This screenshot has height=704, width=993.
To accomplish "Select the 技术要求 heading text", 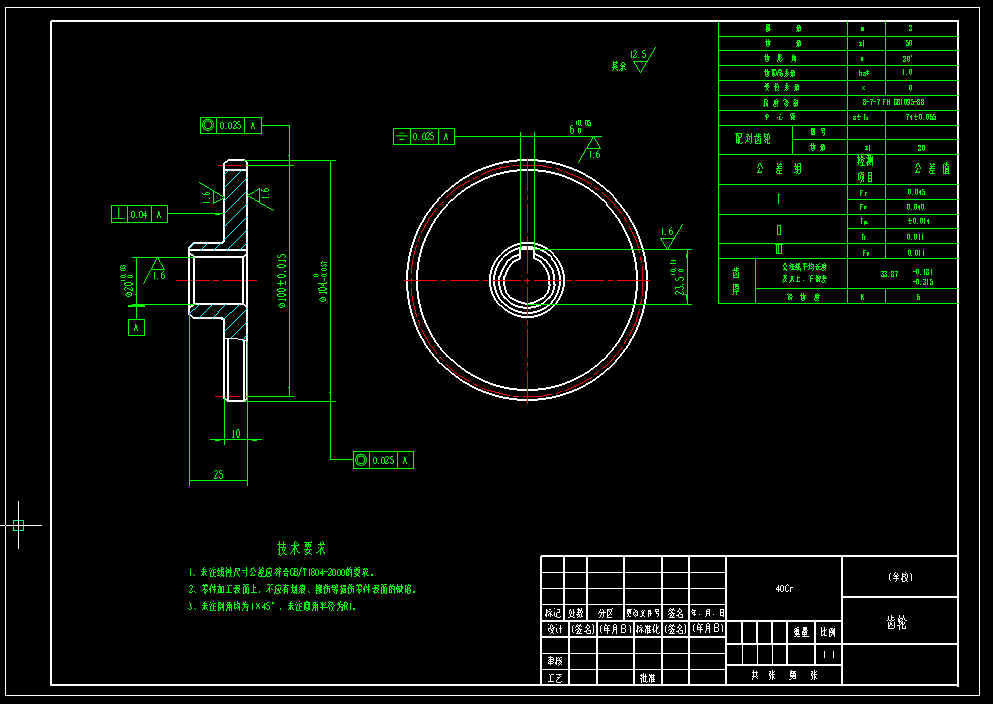I will coord(301,548).
